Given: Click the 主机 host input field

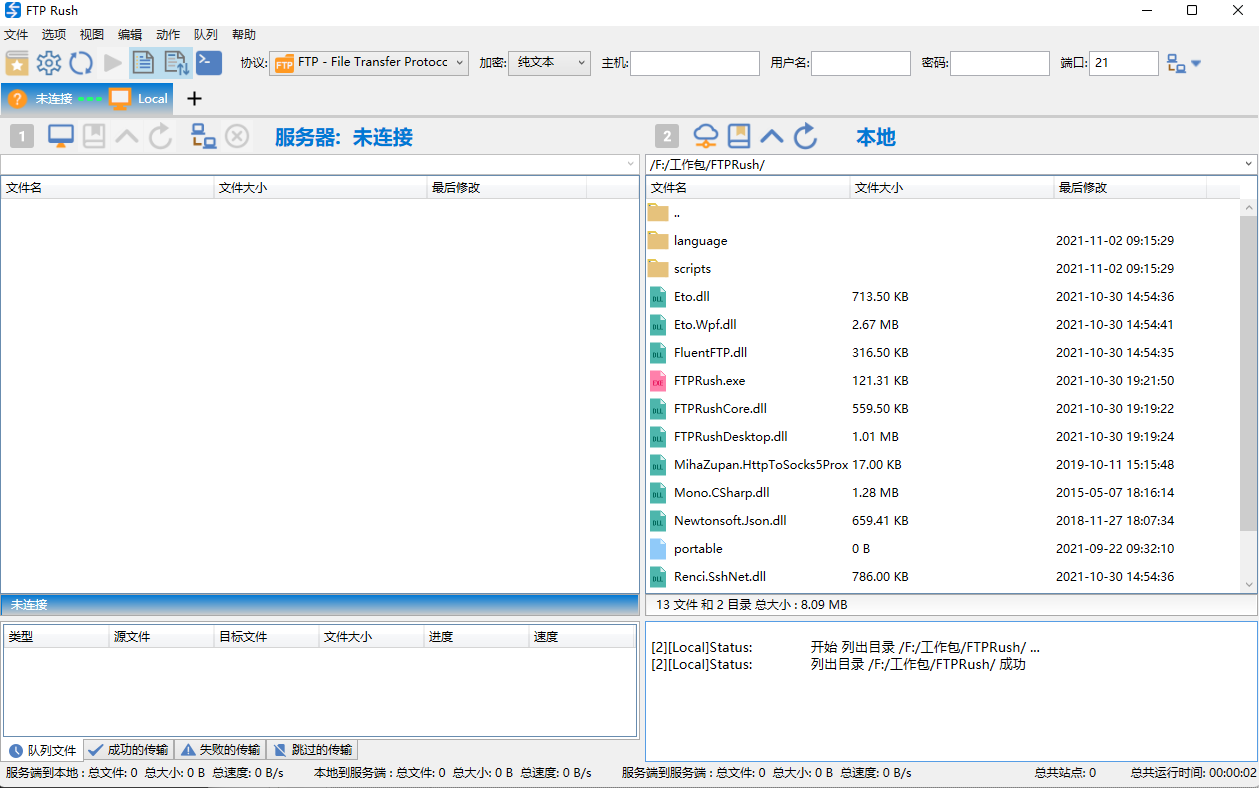Looking at the screenshot, I should click(695, 63).
